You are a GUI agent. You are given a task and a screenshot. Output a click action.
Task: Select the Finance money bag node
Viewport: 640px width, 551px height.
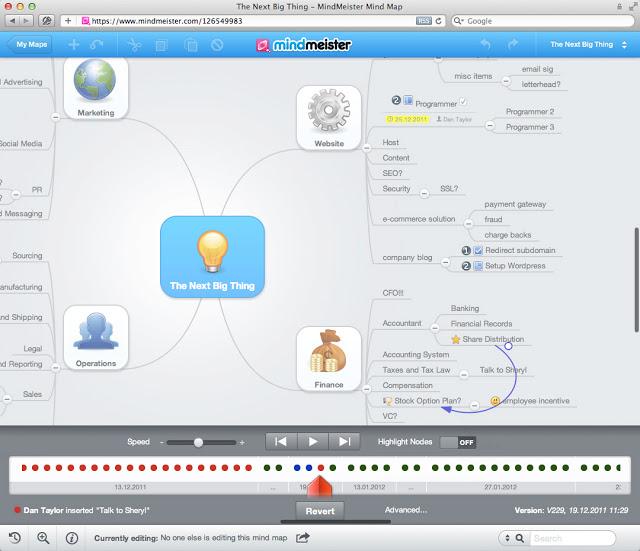pyautogui.click(x=329, y=359)
